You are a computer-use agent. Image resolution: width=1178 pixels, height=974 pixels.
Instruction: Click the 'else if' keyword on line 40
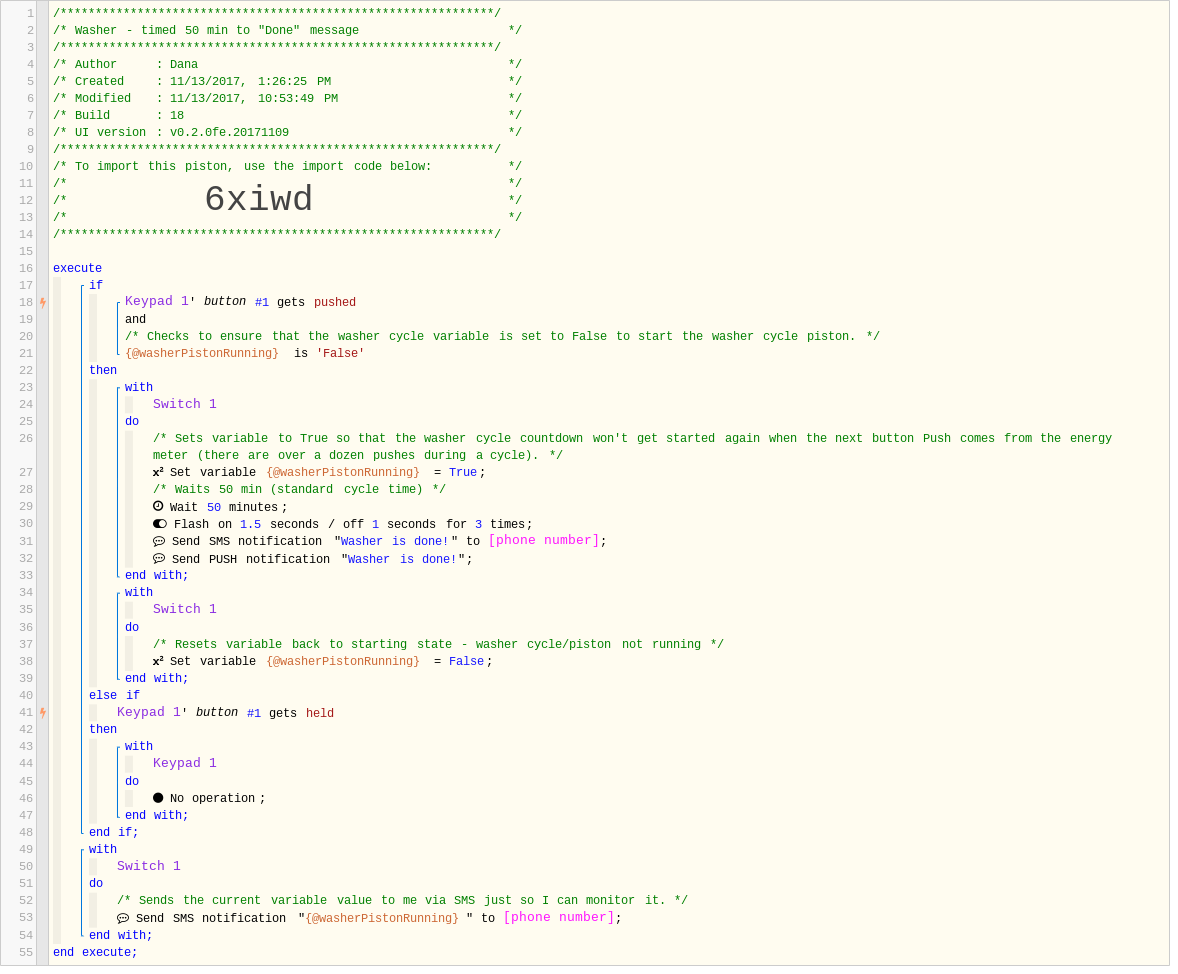(114, 696)
